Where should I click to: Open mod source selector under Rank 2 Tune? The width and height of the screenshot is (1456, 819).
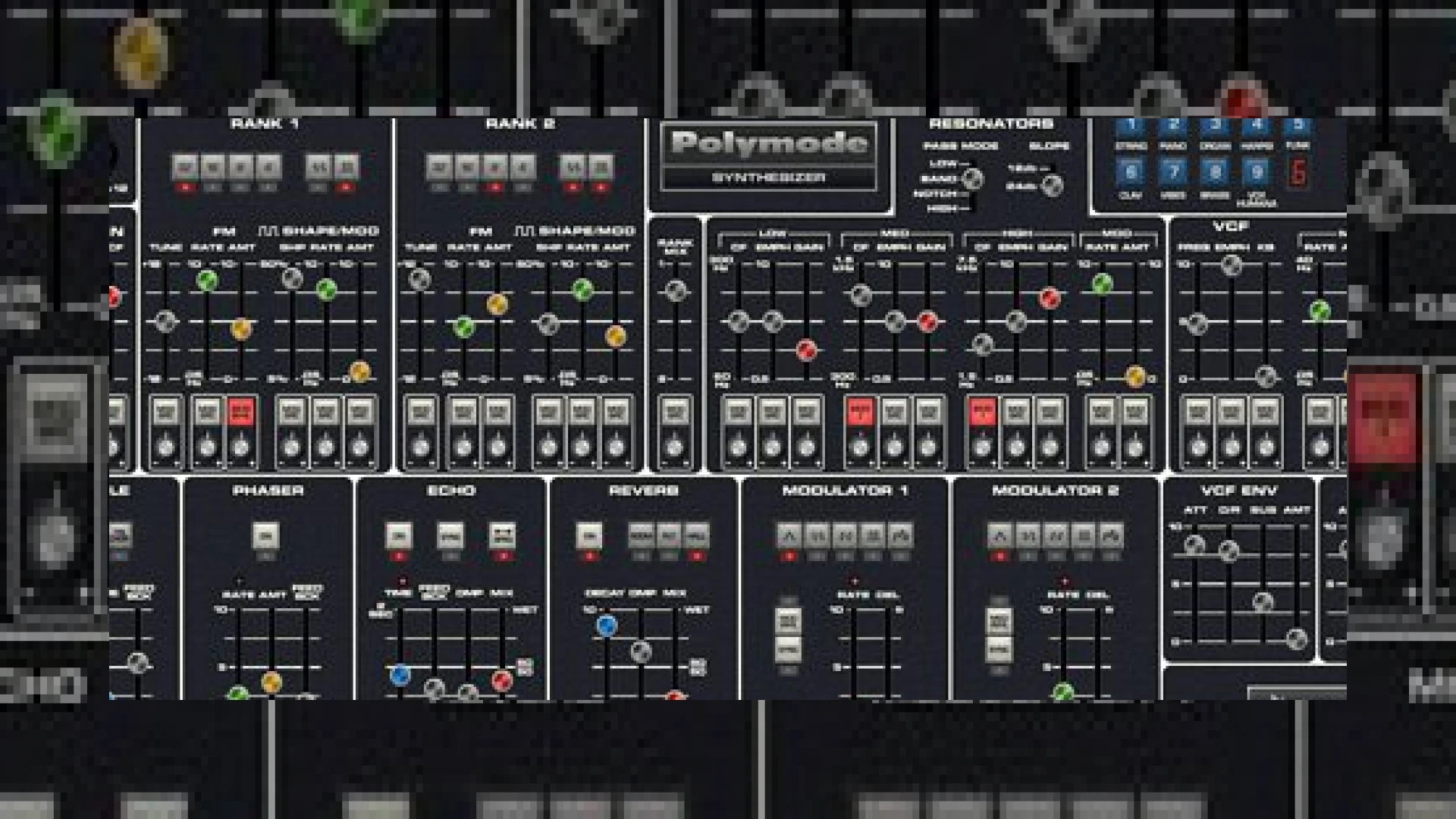point(421,413)
